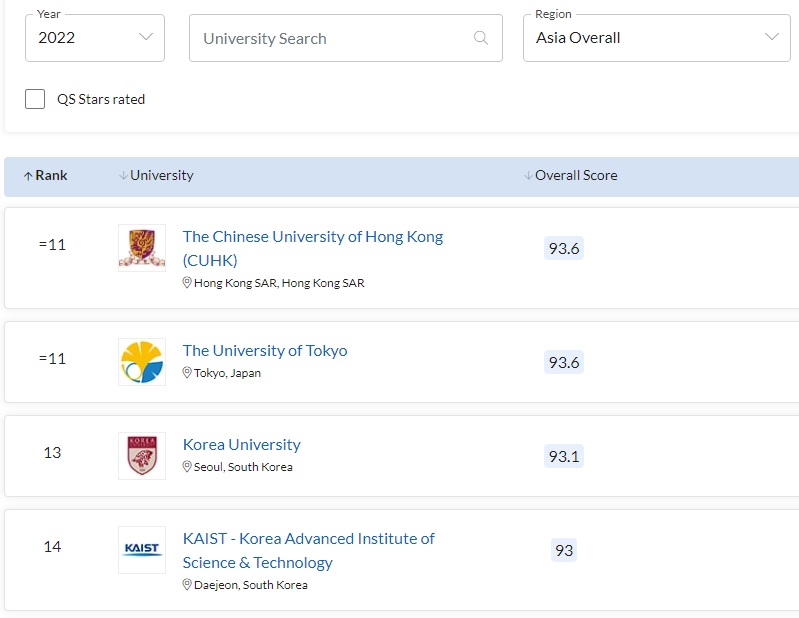The height and width of the screenshot is (618, 799).
Task: Open the Year dropdown showing 2022
Action: [x=95, y=38]
